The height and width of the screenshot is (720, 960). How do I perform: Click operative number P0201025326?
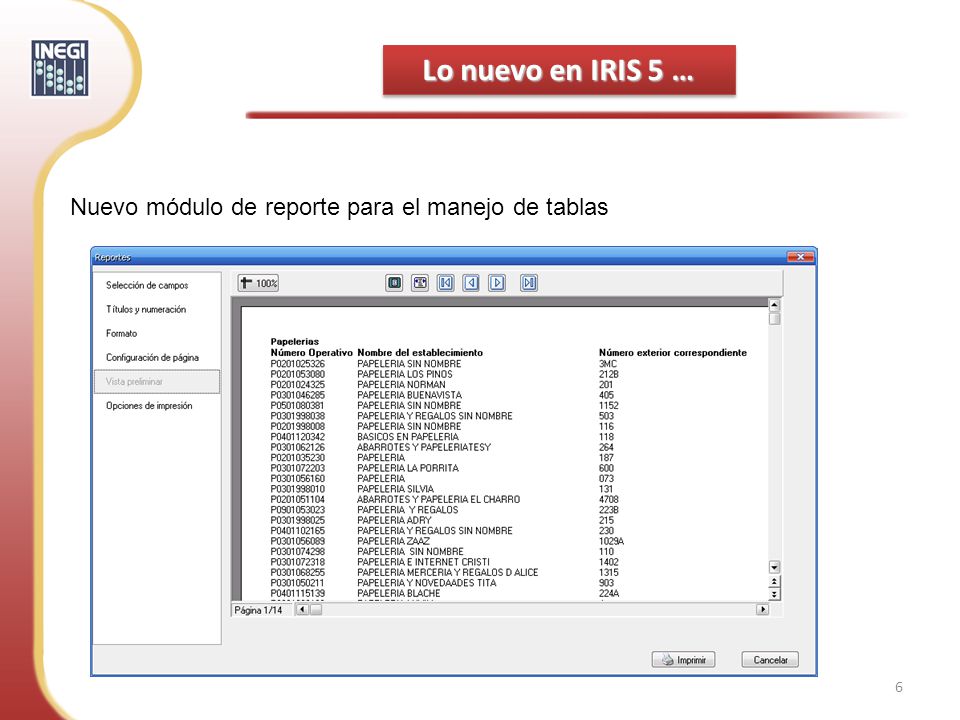298,364
